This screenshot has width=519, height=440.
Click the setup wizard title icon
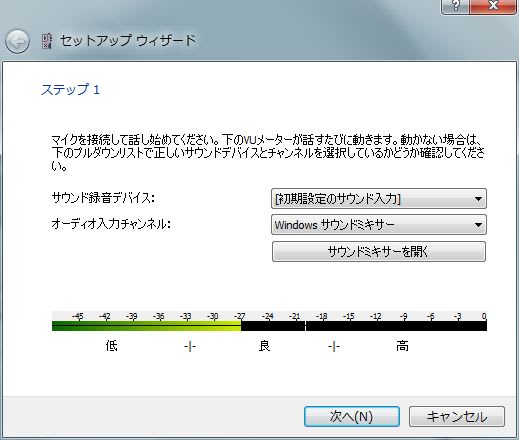[47, 41]
